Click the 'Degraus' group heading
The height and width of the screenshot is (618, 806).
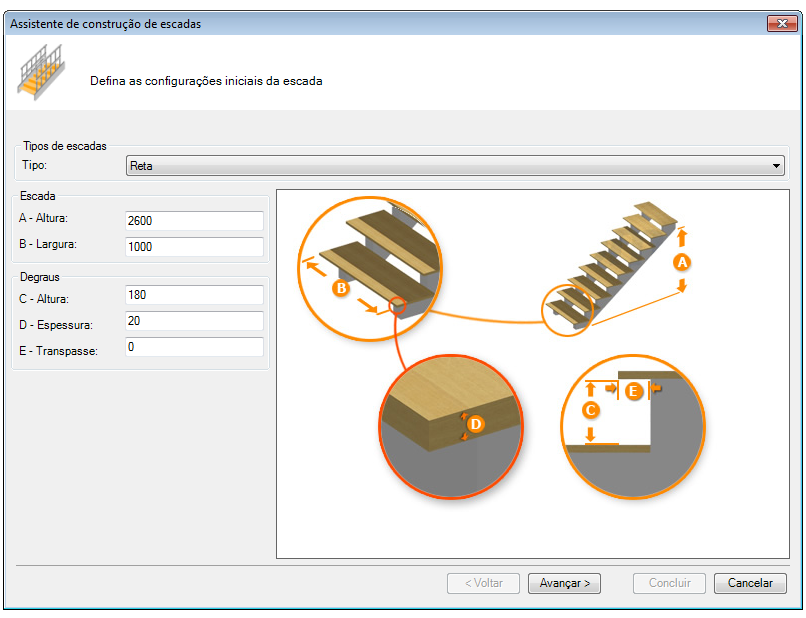pyautogui.click(x=40, y=277)
